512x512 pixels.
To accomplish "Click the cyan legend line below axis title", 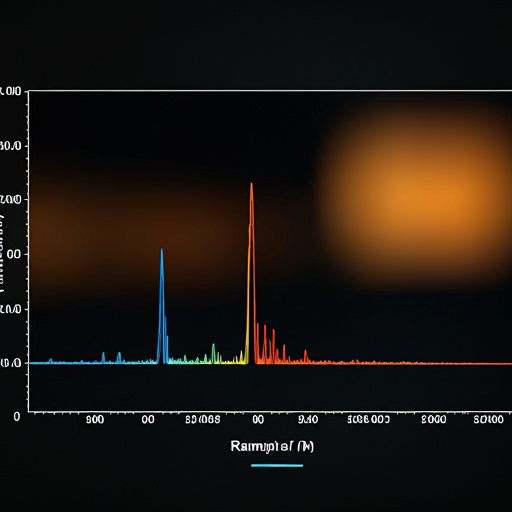I will 277,465.
